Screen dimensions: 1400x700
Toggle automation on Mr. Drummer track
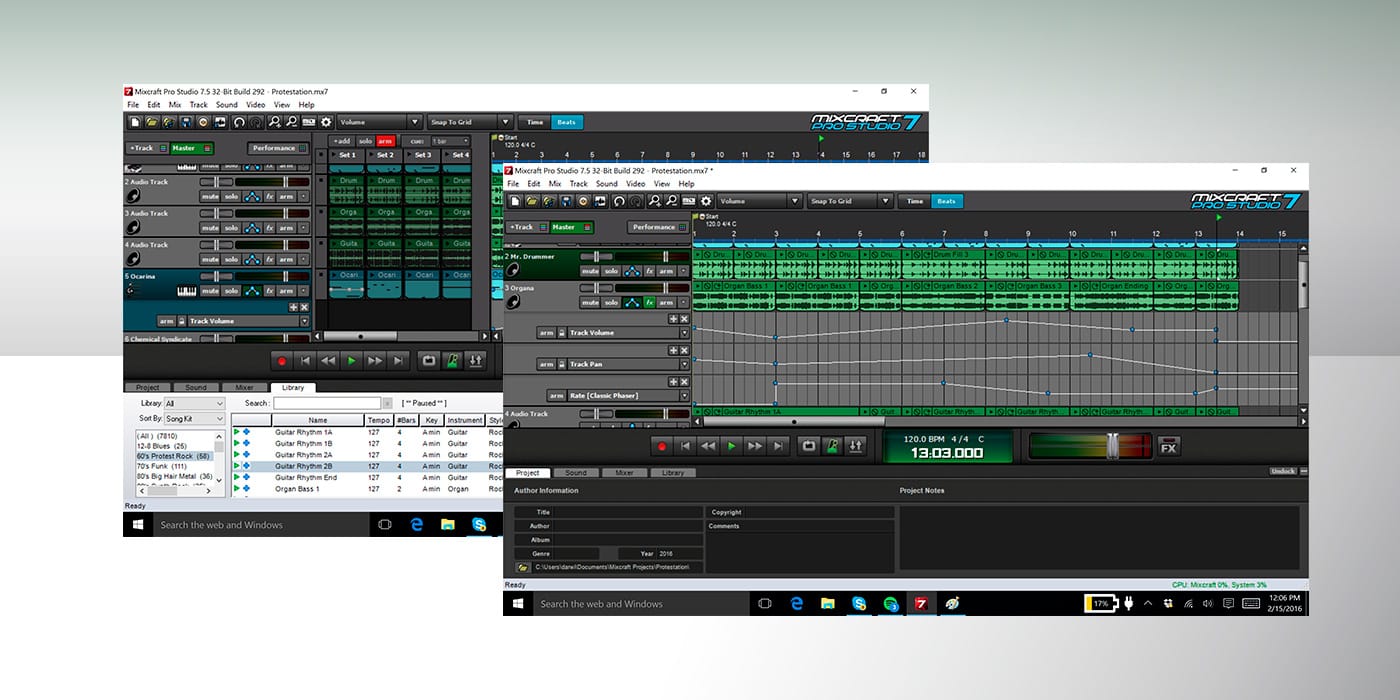point(633,271)
